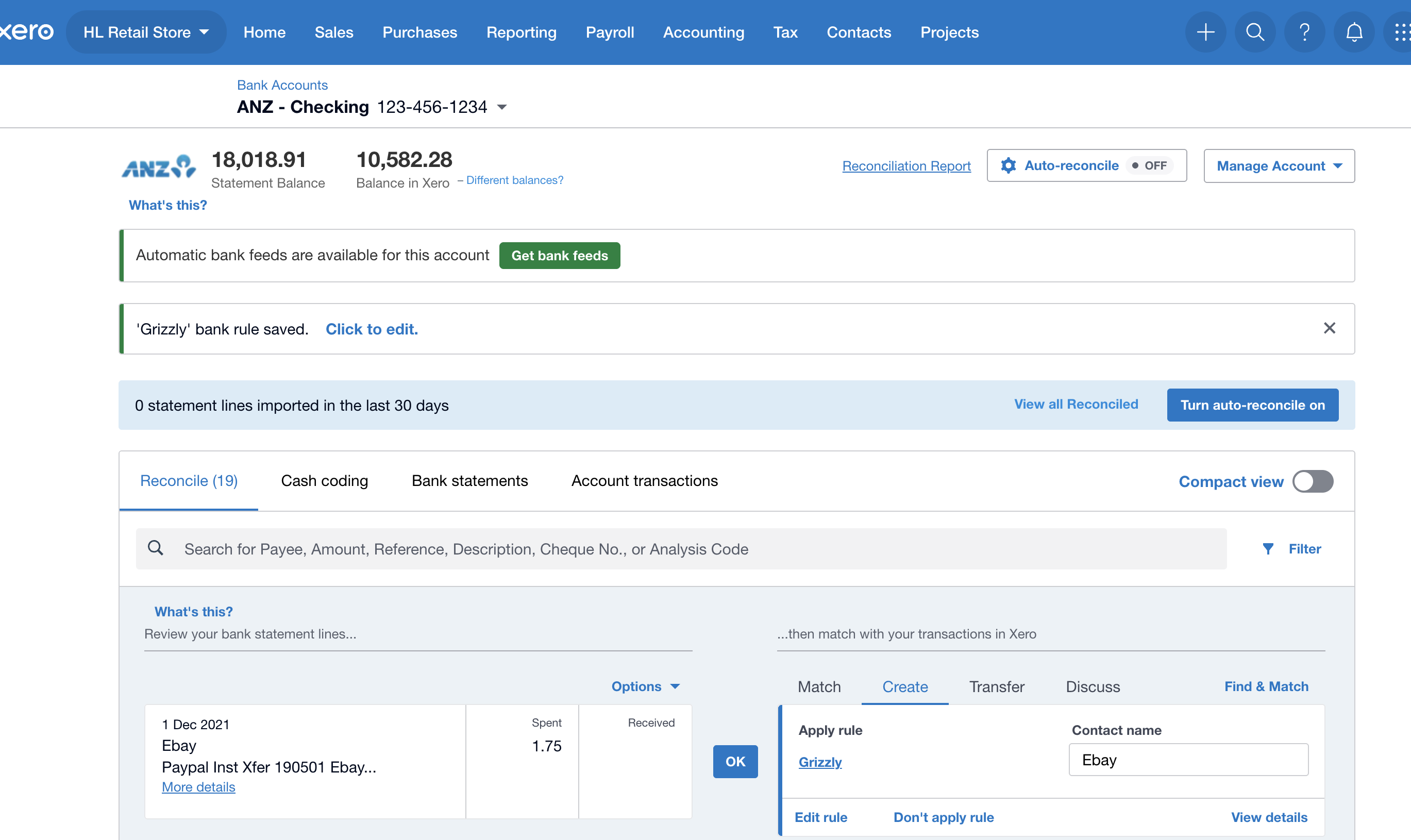Click OK to reconcile the Ebay line
Image resolution: width=1411 pixels, height=840 pixels.
735,761
